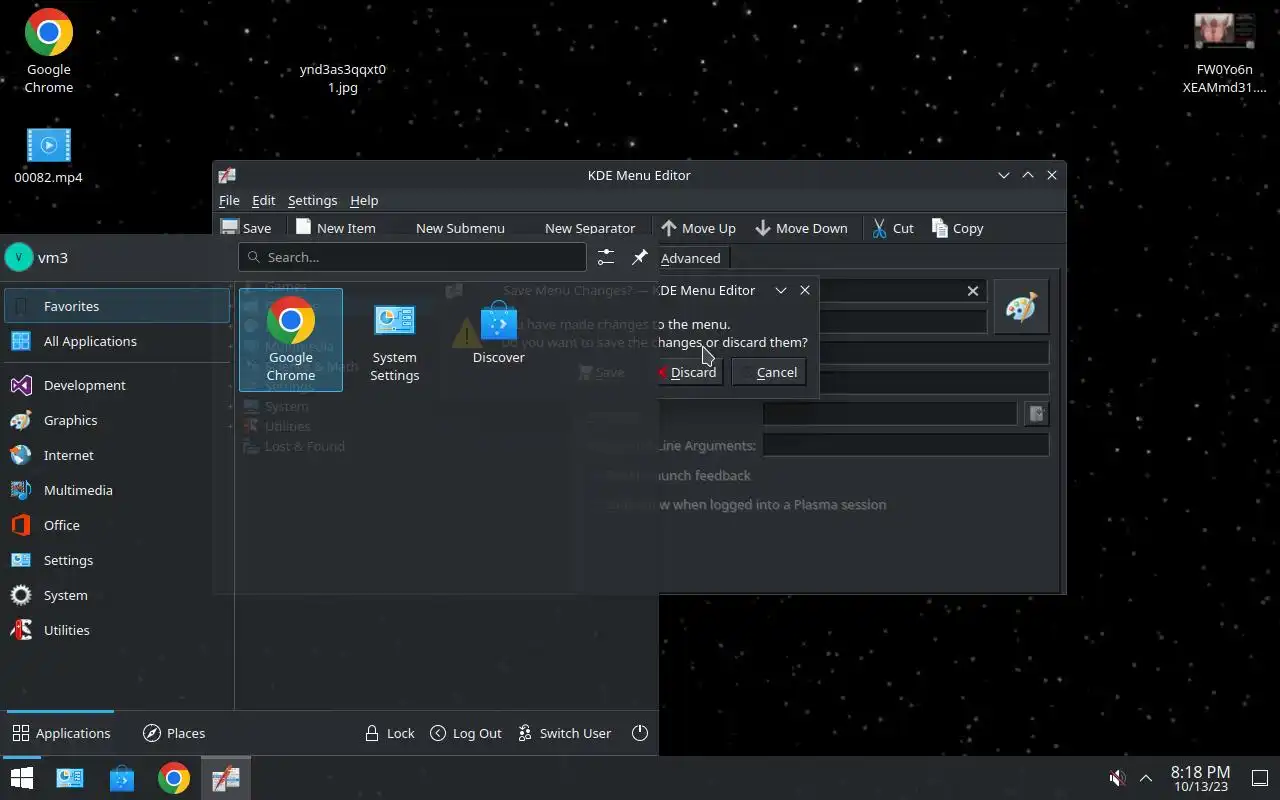Open Google Chrome from Favorites grid
The image size is (1280, 800).
(x=291, y=340)
